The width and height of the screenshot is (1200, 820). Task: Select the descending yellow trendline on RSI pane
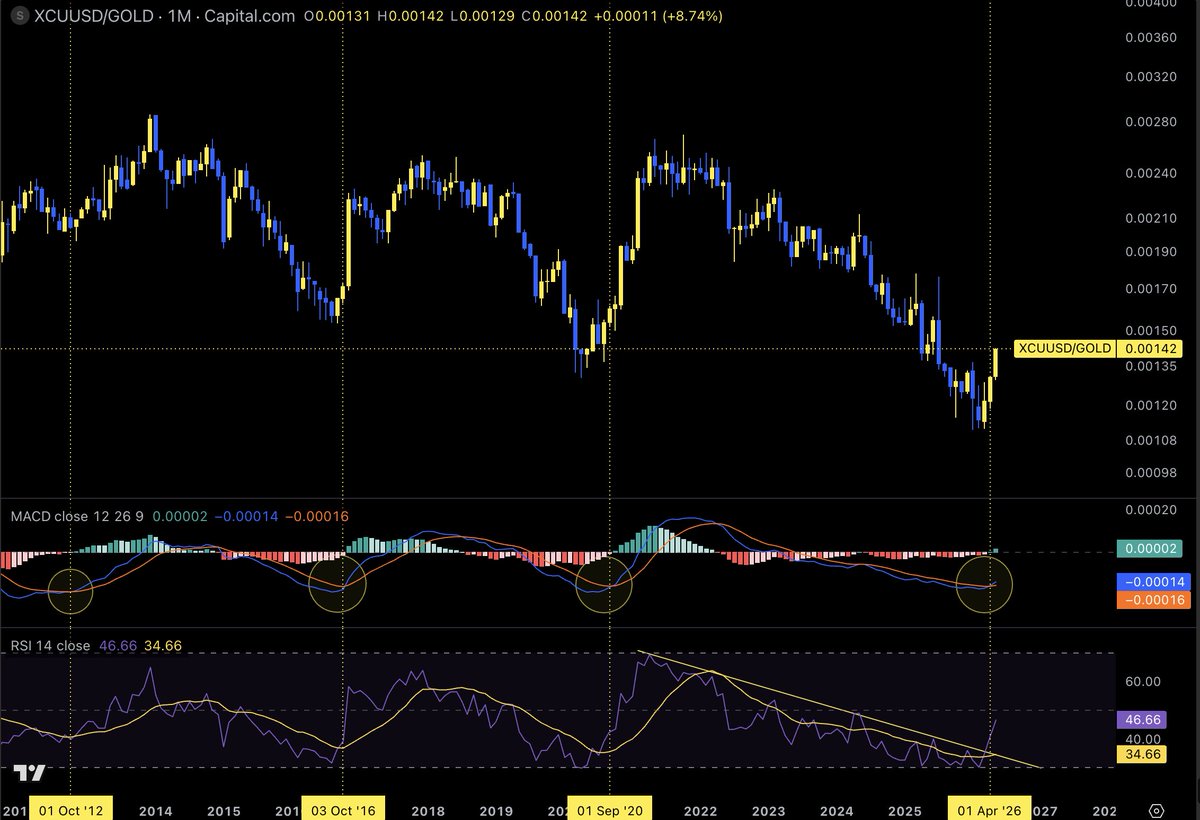pyautogui.click(x=840, y=710)
